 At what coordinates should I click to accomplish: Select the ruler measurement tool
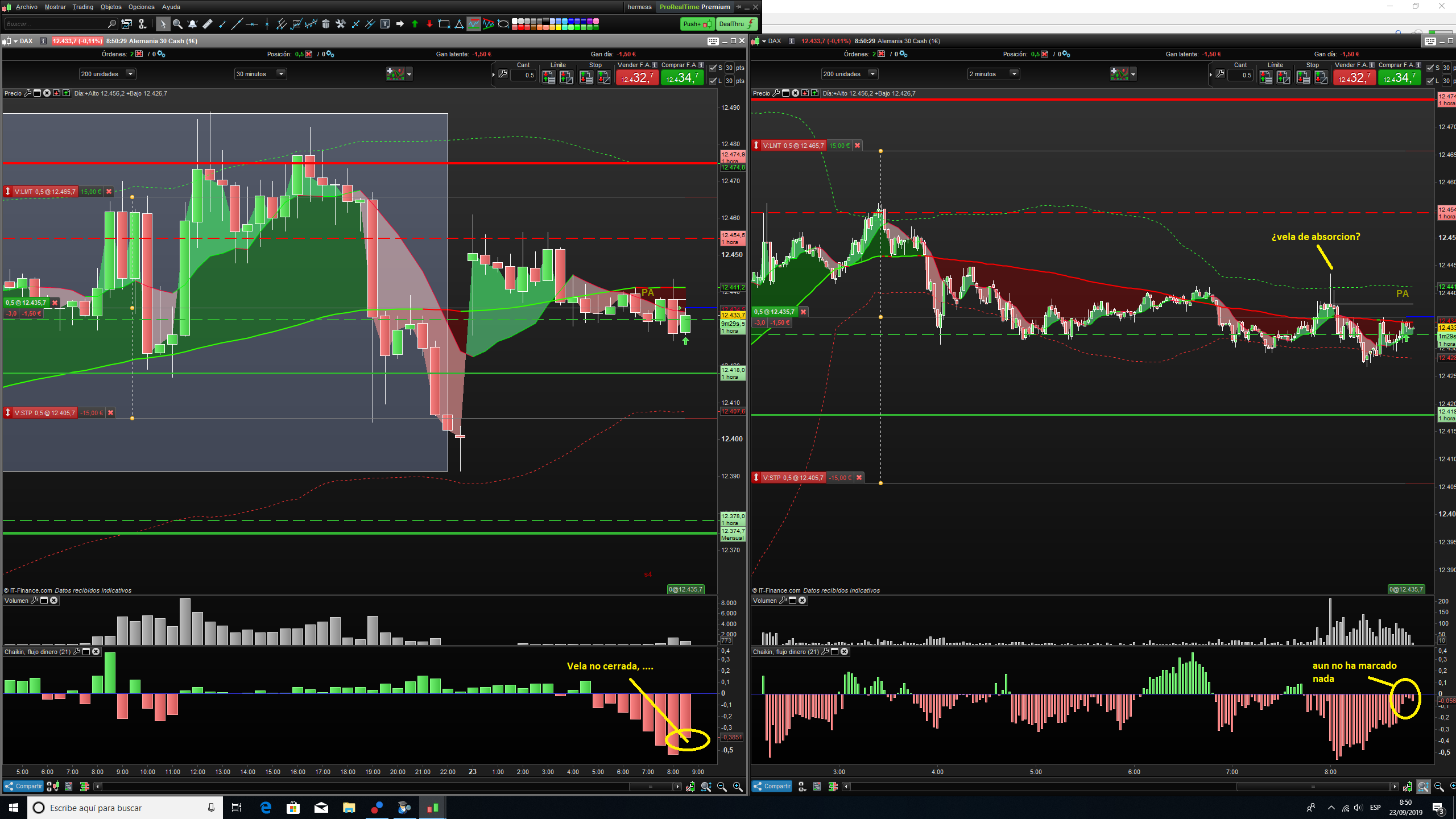tap(208, 24)
